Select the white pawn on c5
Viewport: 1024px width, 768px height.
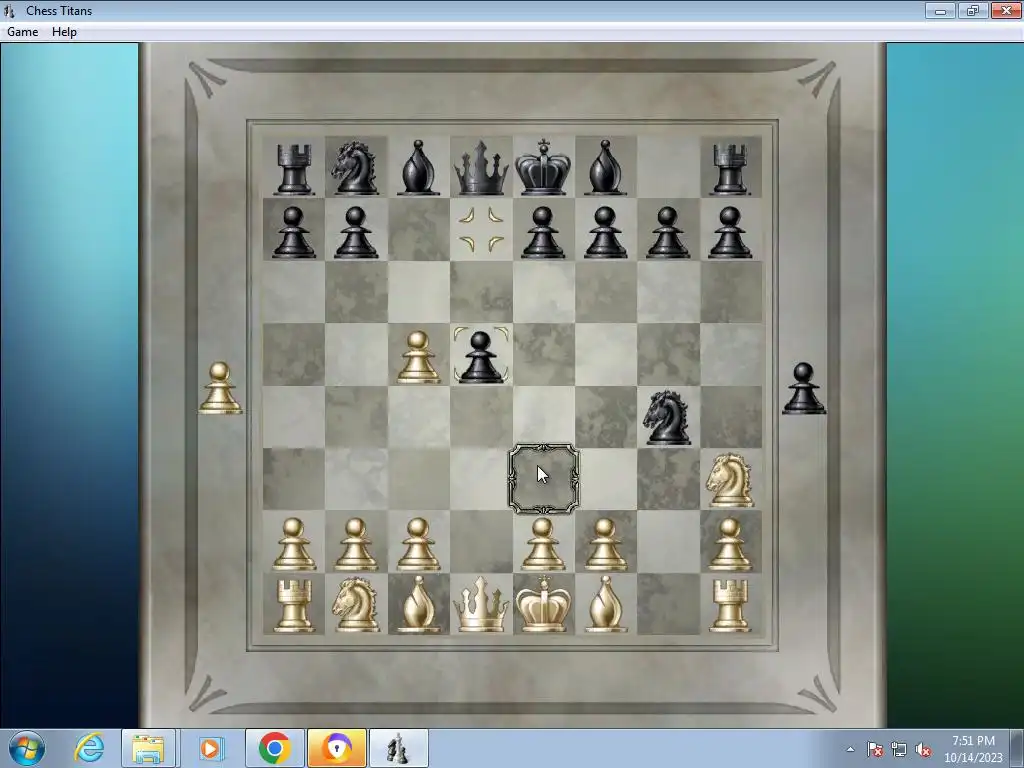pyautogui.click(x=418, y=357)
